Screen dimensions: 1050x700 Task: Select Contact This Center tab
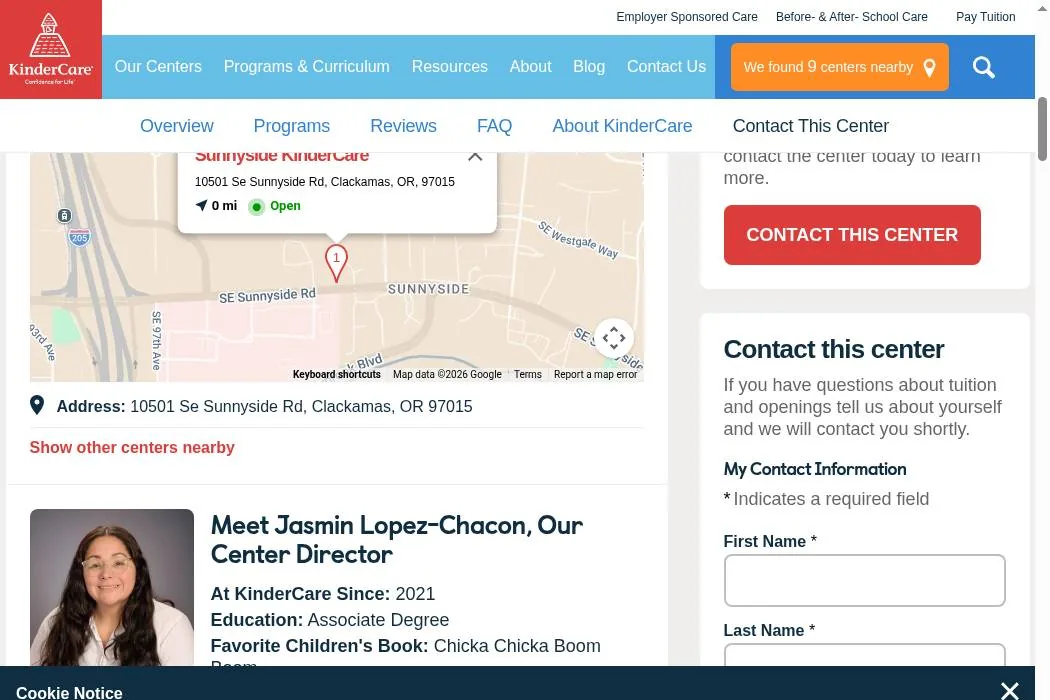coord(810,126)
